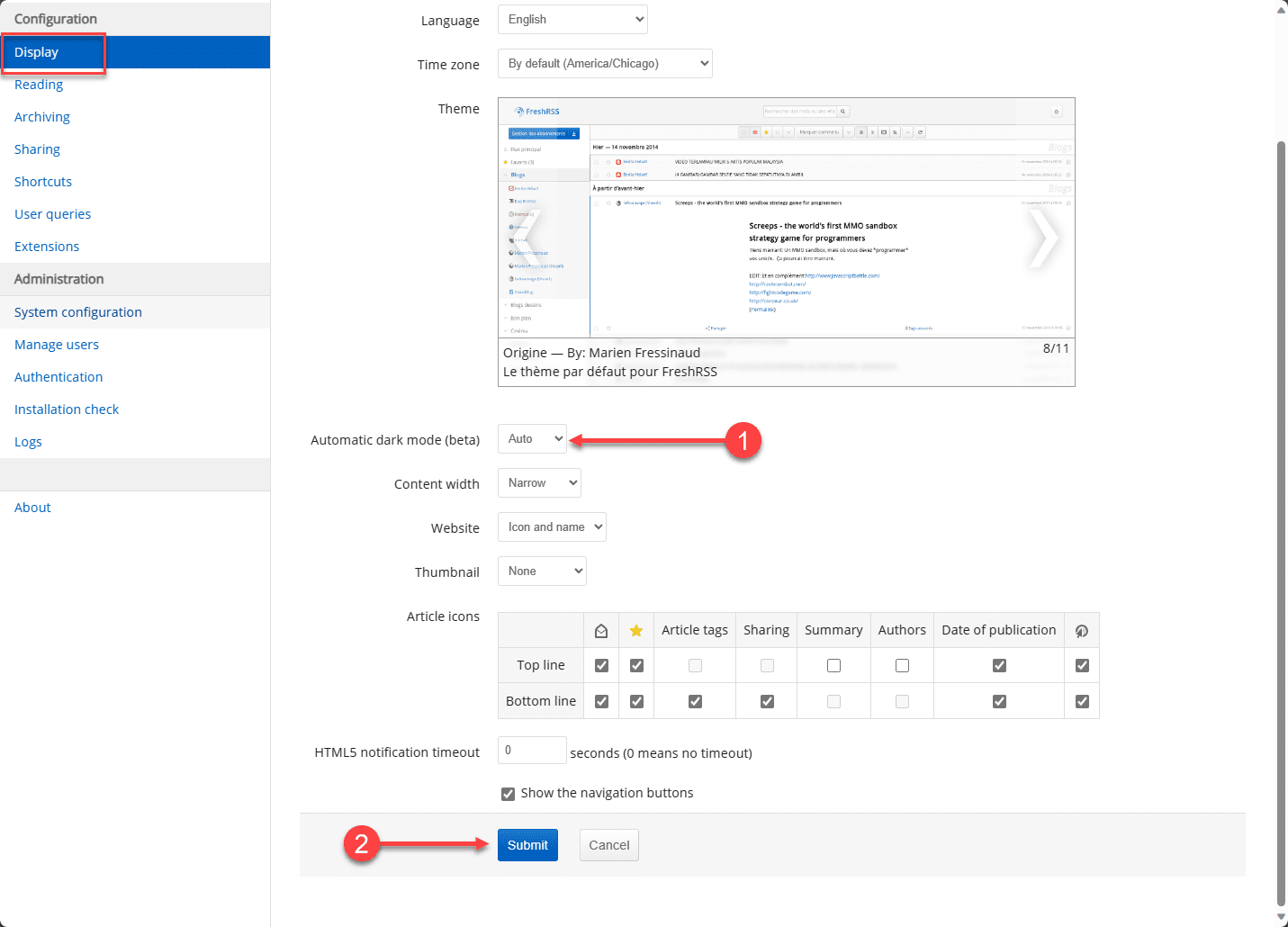Open the Content width dropdown
Image resolution: width=1288 pixels, height=927 pixels.
pyautogui.click(x=539, y=483)
